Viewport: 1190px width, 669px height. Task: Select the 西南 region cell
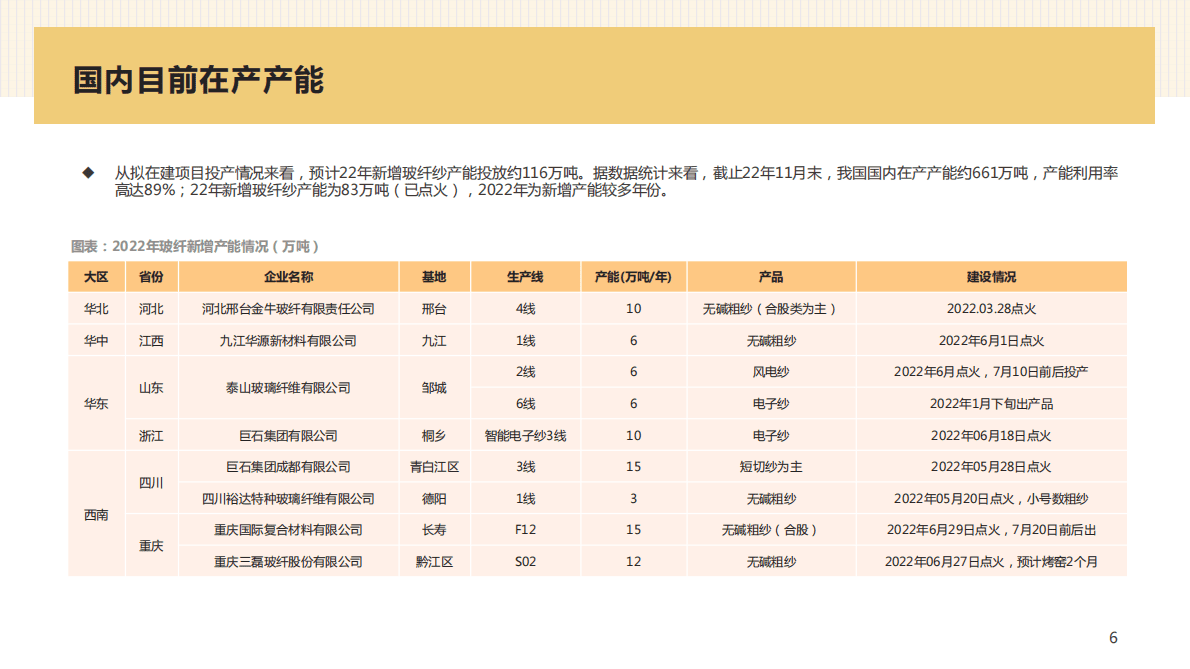[95, 513]
